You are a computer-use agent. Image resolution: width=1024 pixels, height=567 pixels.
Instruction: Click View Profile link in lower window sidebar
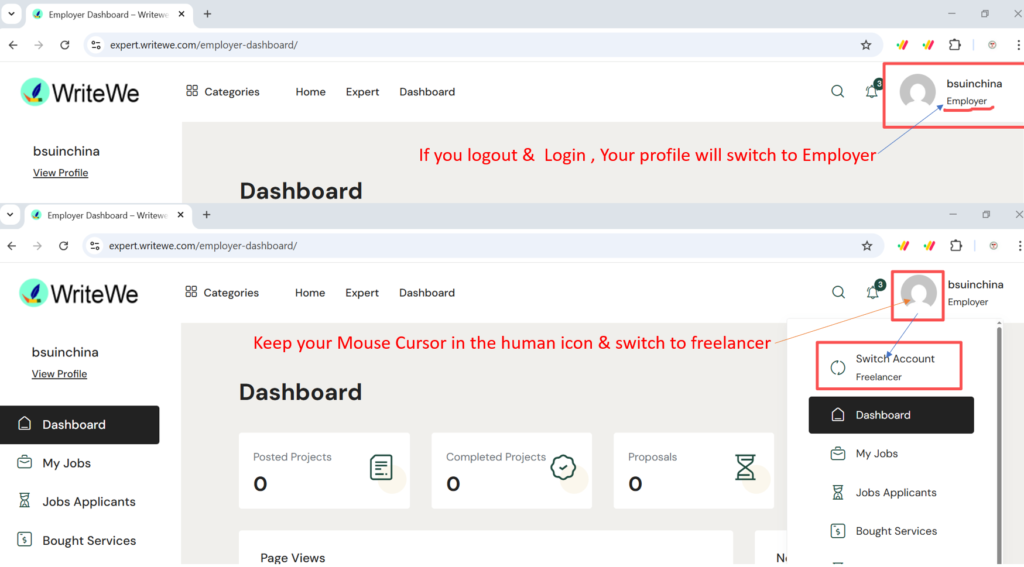pyautogui.click(x=59, y=374)
